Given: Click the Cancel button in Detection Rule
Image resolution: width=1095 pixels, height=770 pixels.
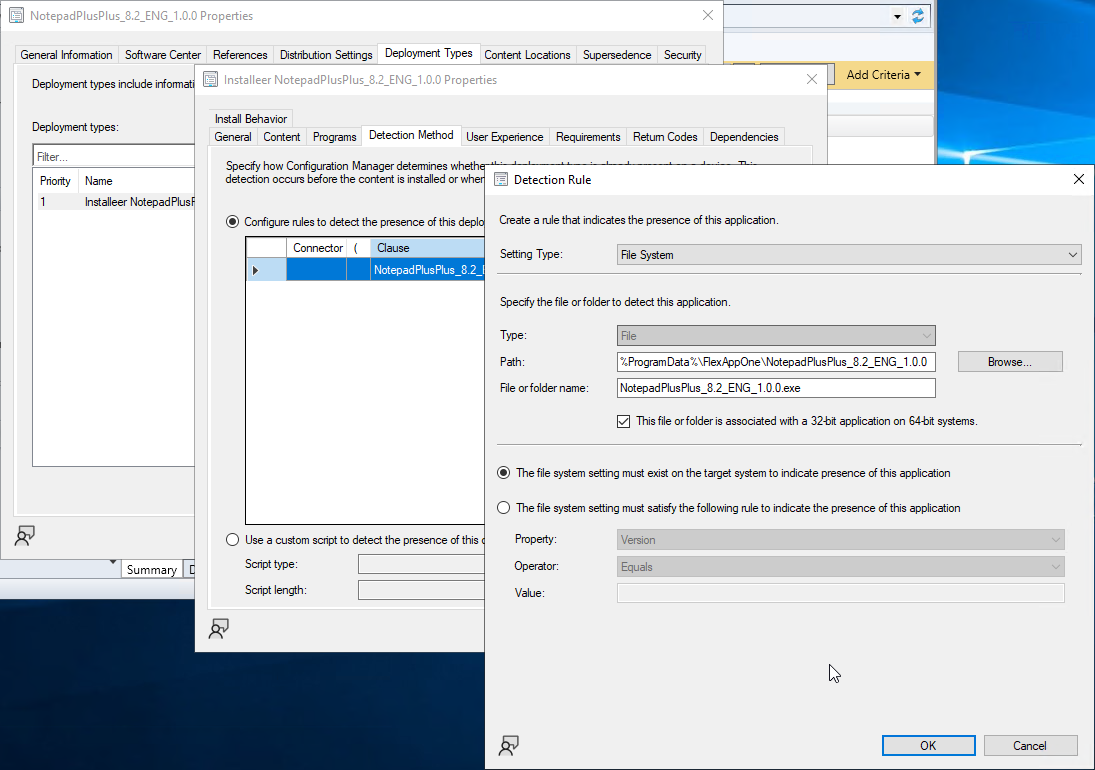Looking at the screenshot, I should point(1030,745).
